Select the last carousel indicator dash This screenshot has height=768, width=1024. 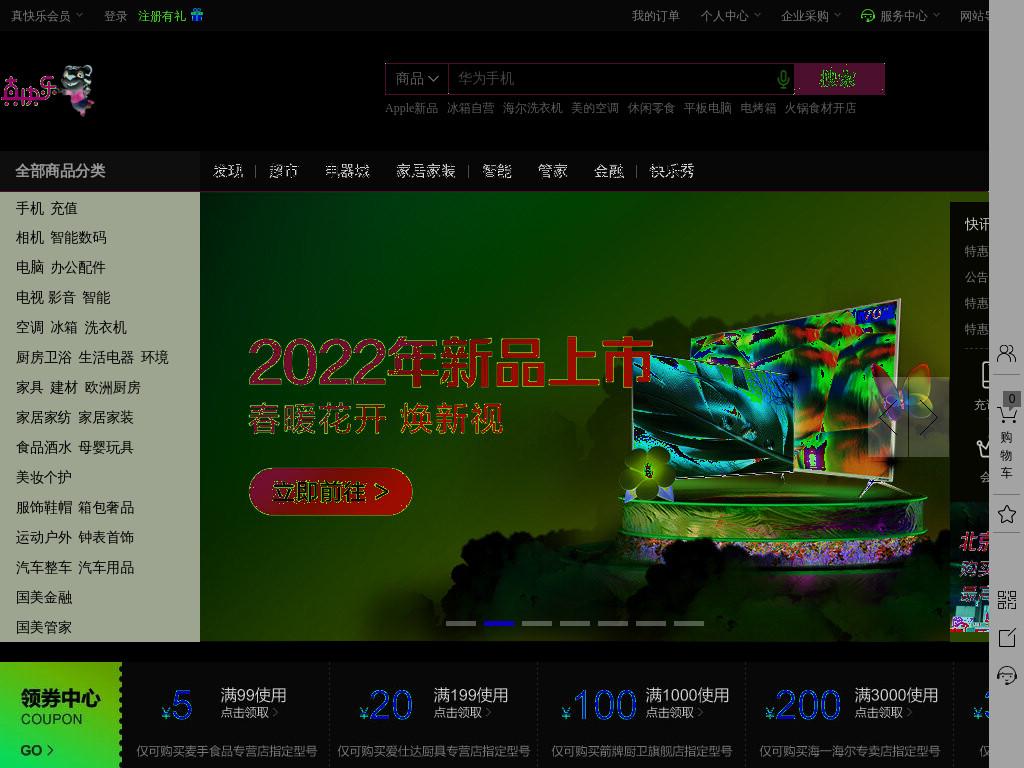pyautogui.click(x=689, y=624)
